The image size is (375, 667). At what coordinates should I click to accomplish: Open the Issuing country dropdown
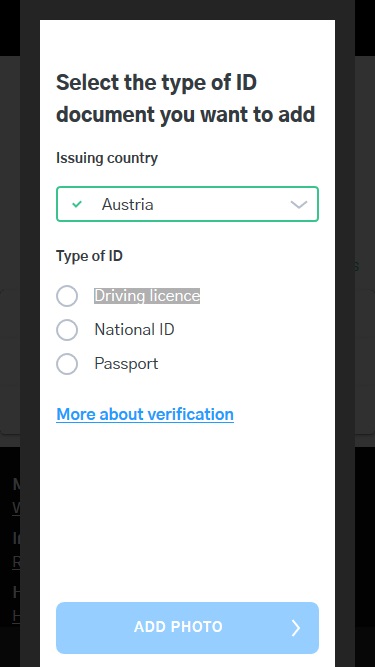pyautogui.click(x=188, y=204)
